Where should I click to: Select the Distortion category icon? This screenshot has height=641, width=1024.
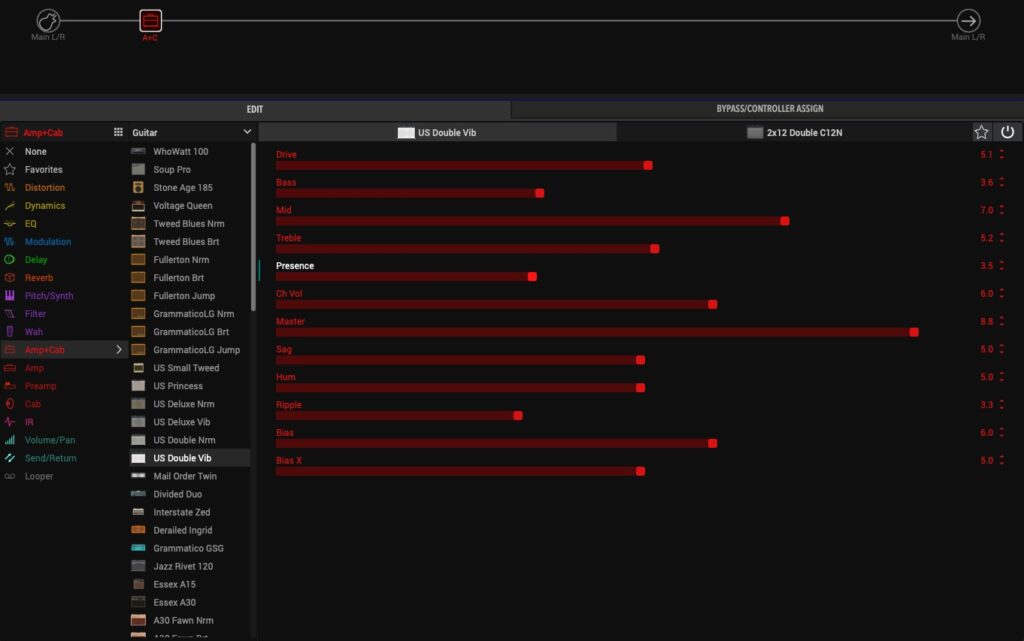10,188
